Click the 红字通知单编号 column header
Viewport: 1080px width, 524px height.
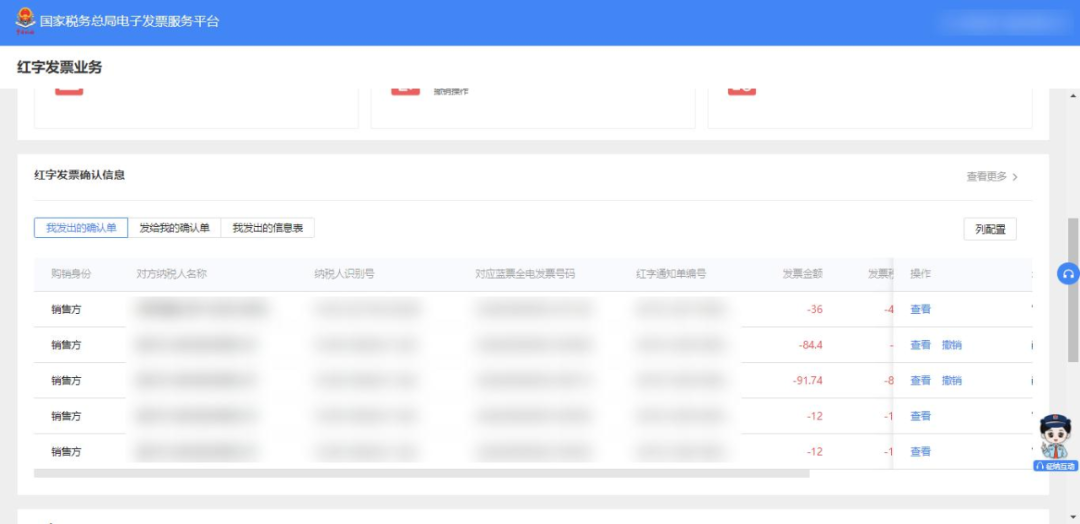[671, 274]
